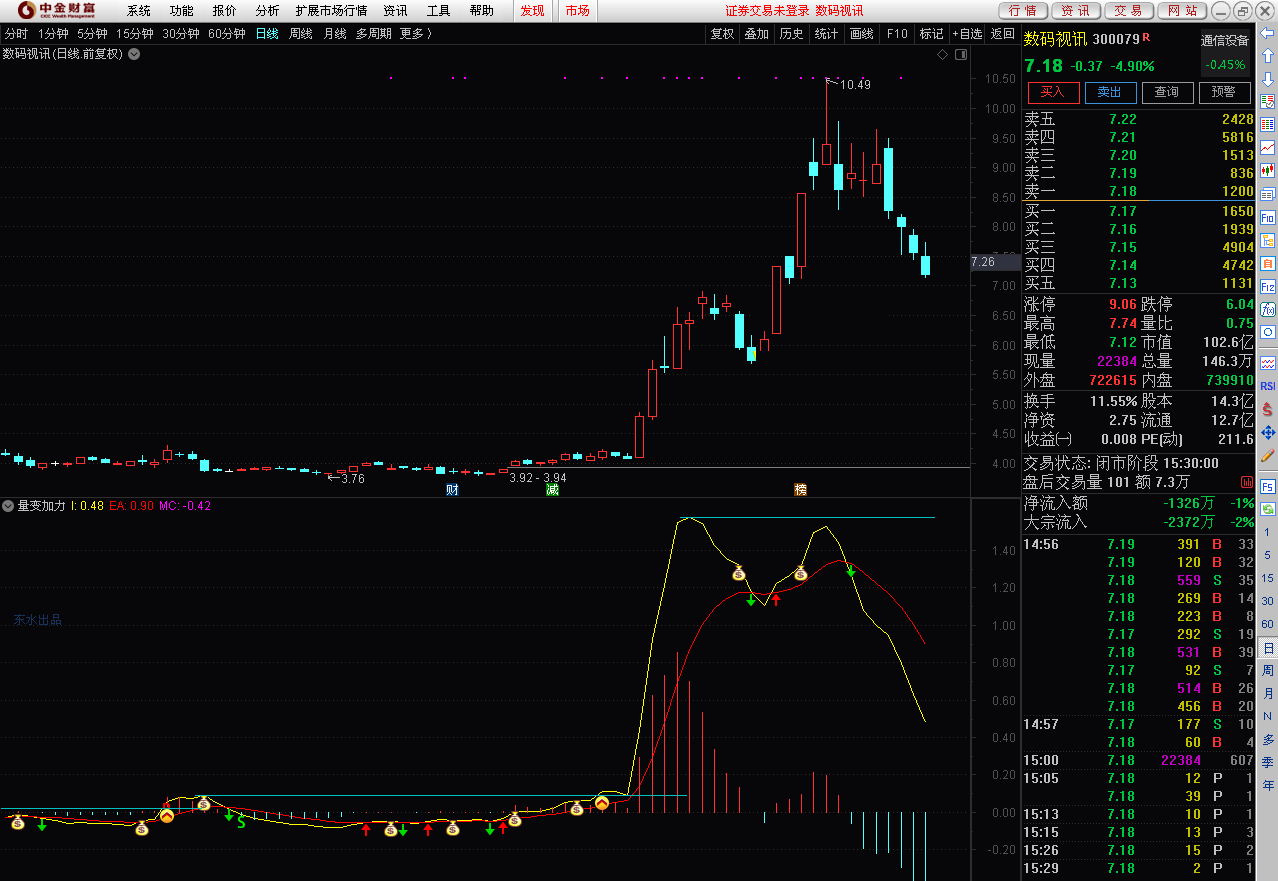This screenshot has width=1278, height=881.
Task: Open the 更多 periods dropdown
Action: coord(416,33)
